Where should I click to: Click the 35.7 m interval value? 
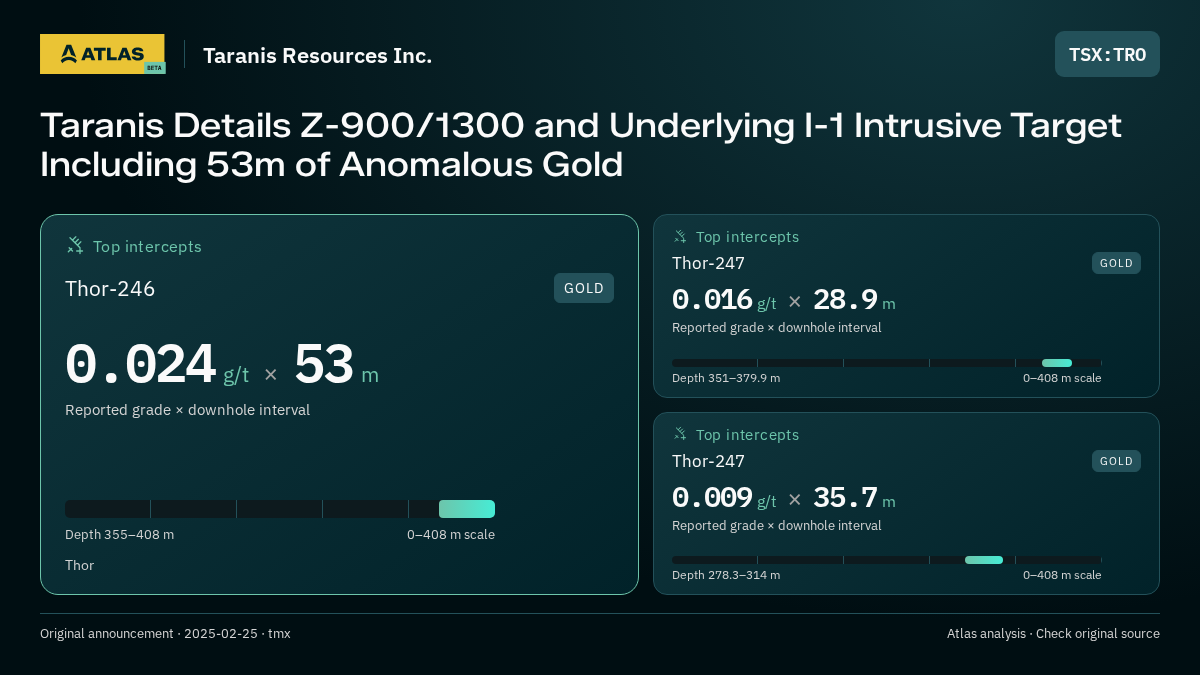[845, 498]
